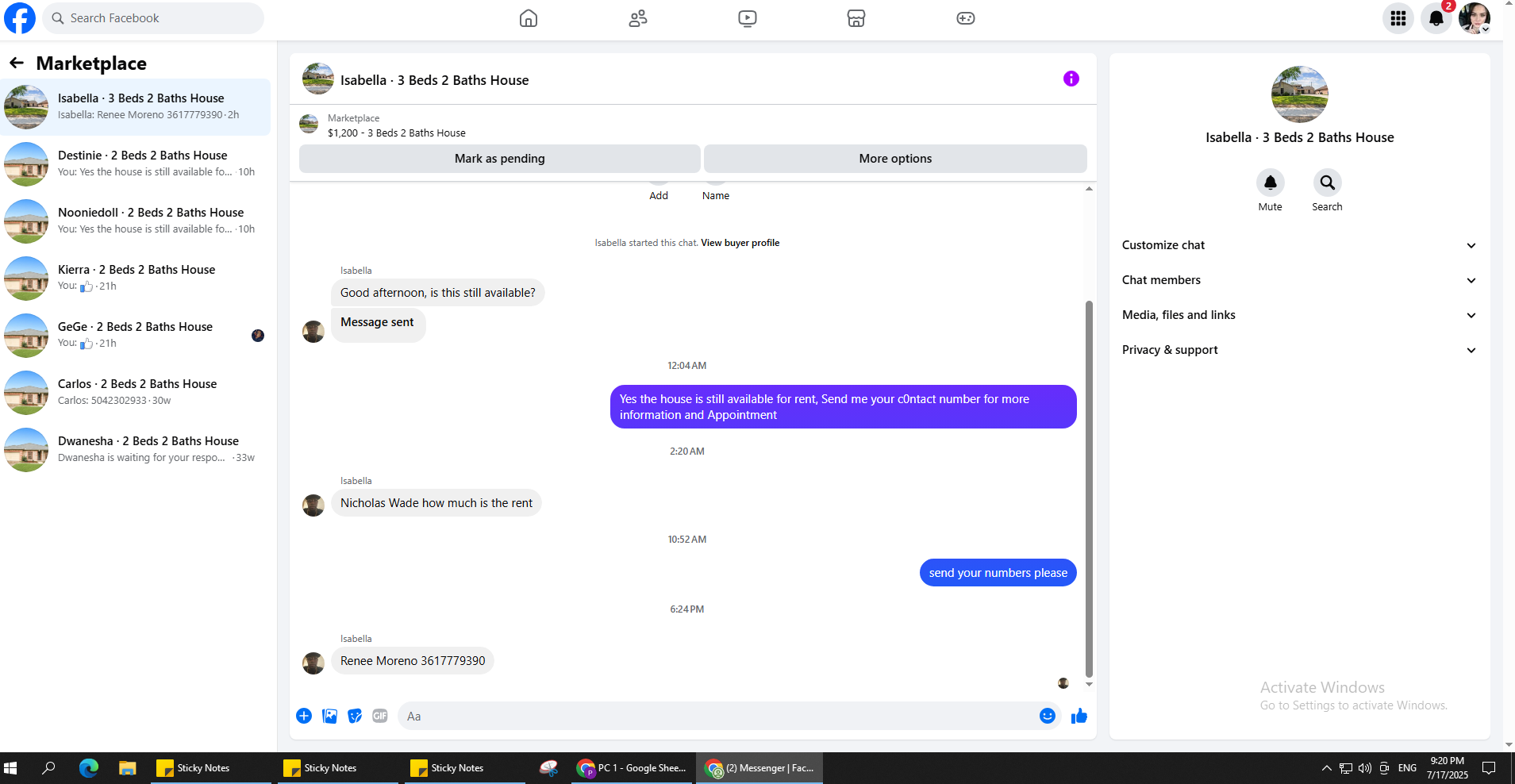
Task: Expand Media, files and links section
Action: click(x=1299, y=315)
